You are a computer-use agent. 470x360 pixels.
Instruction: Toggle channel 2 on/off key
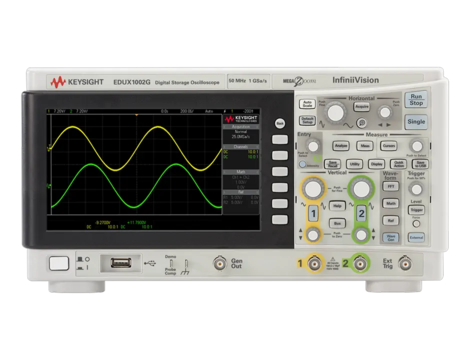coord(361,213)
